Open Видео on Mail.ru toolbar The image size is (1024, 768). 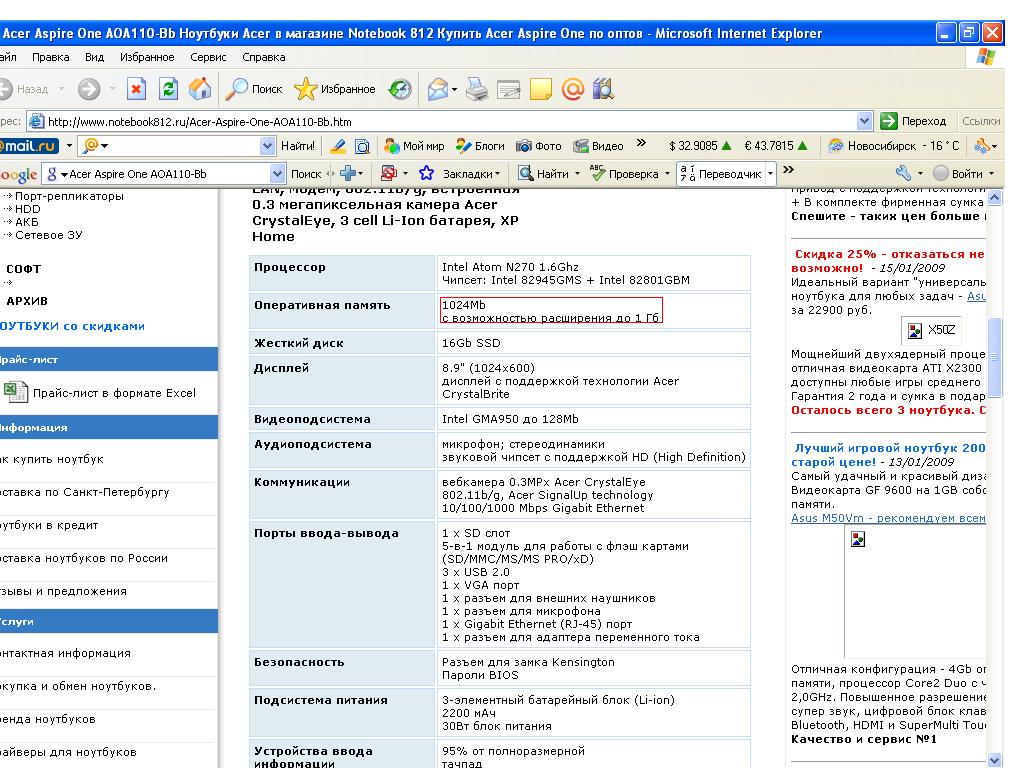click(x=599, y=146)
